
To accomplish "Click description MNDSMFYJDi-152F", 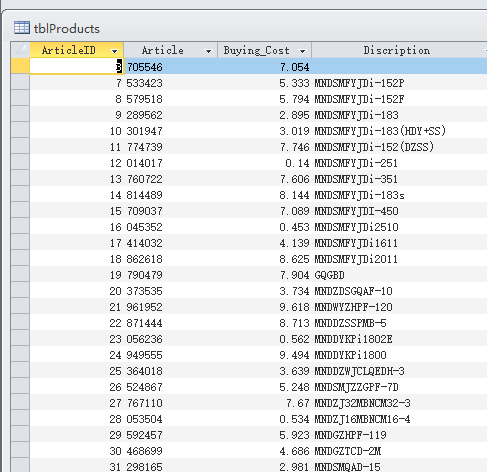I will [x=359, y=99].
